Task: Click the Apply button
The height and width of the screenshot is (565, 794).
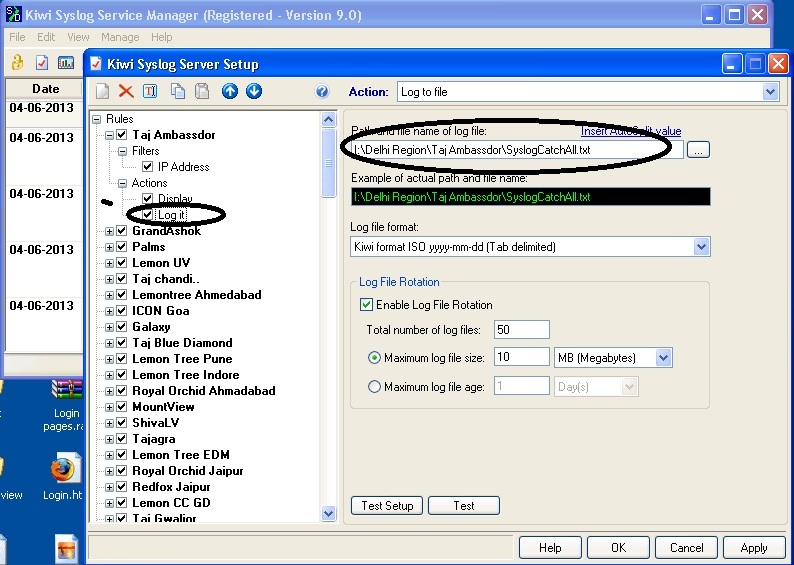Action: tap(754, 548)
